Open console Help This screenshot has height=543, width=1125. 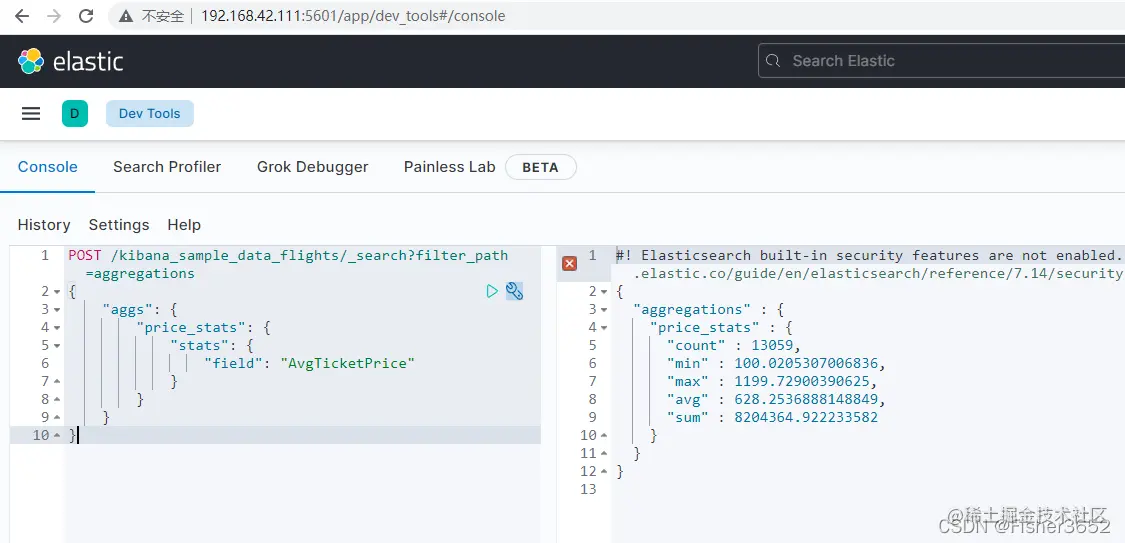184,225
